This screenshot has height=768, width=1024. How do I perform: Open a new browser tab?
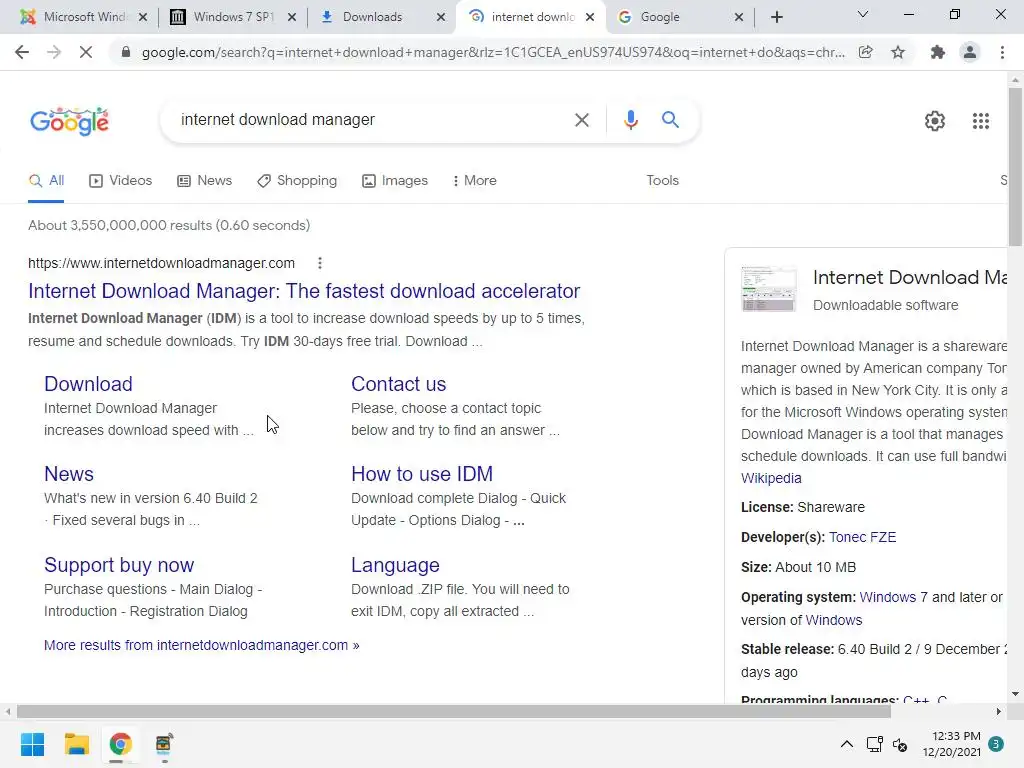[x=776, y=17]
